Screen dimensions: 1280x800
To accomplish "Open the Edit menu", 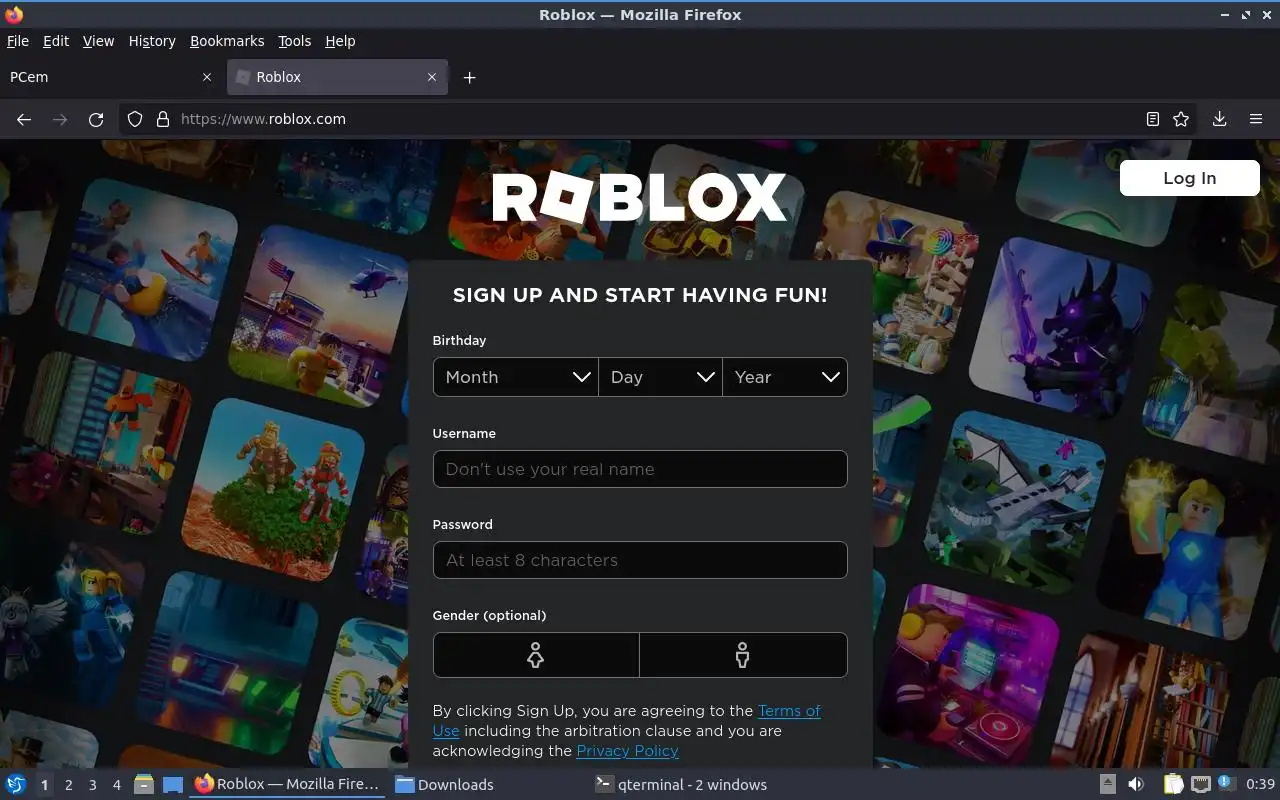I will [x=56, y=41].
